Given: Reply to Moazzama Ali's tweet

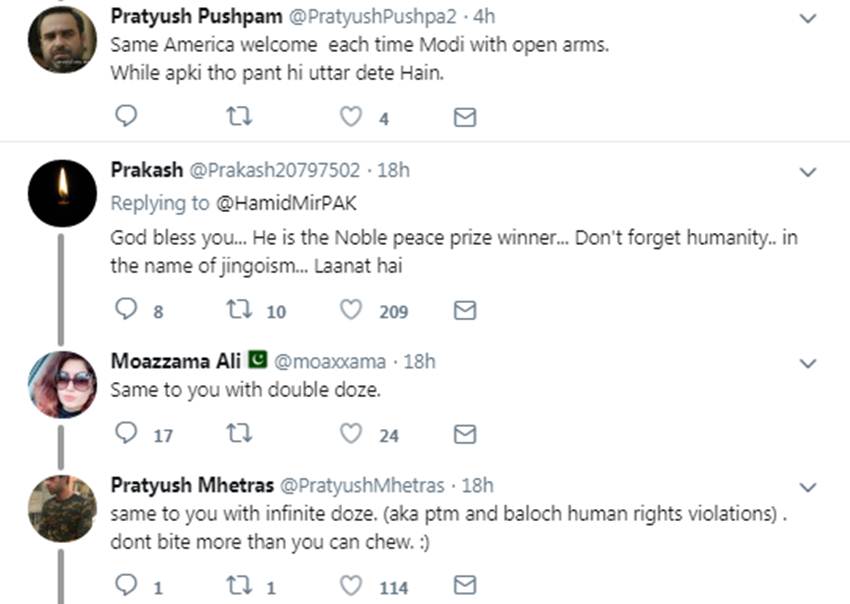Looking at the screenshot, I should click(x=126, y=434).
